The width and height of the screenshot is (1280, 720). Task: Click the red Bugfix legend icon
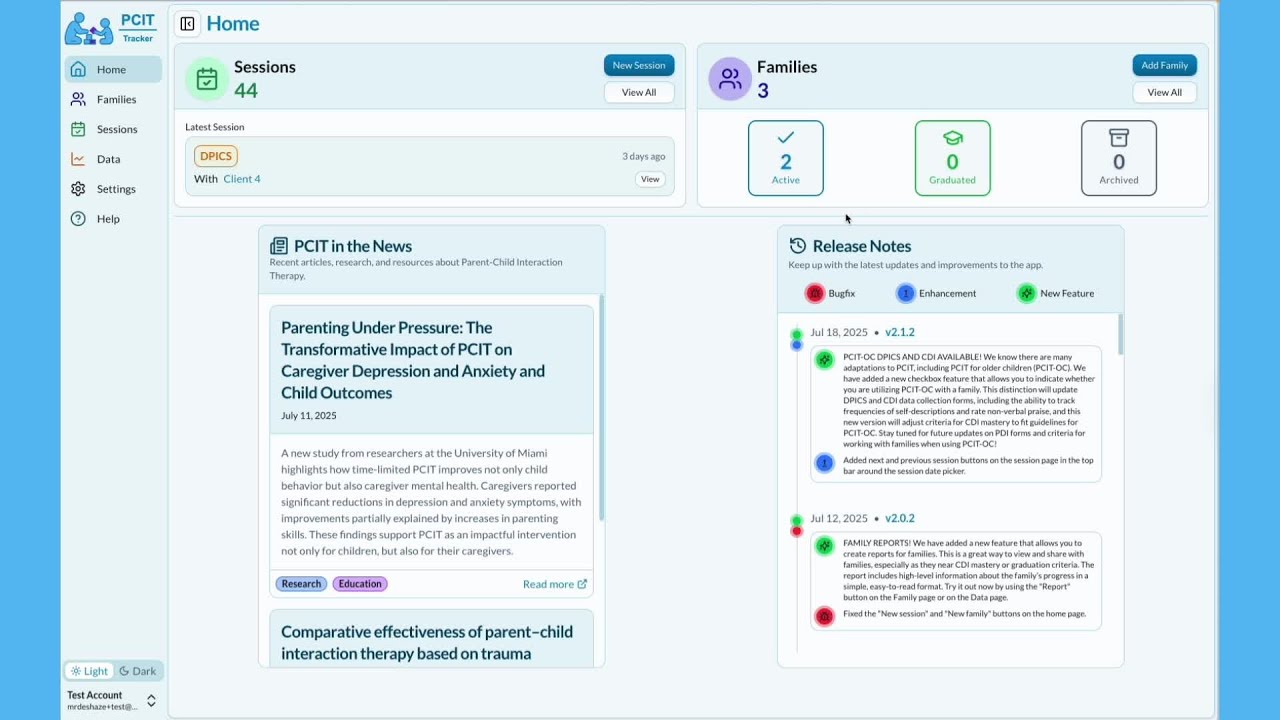pyautogui.click(x=815, y=293)
